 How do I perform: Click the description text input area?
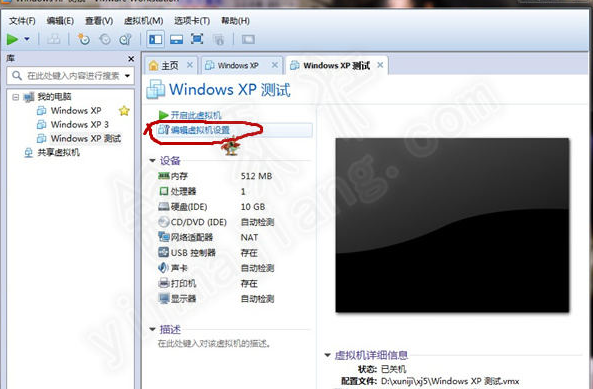coord(214,343)
